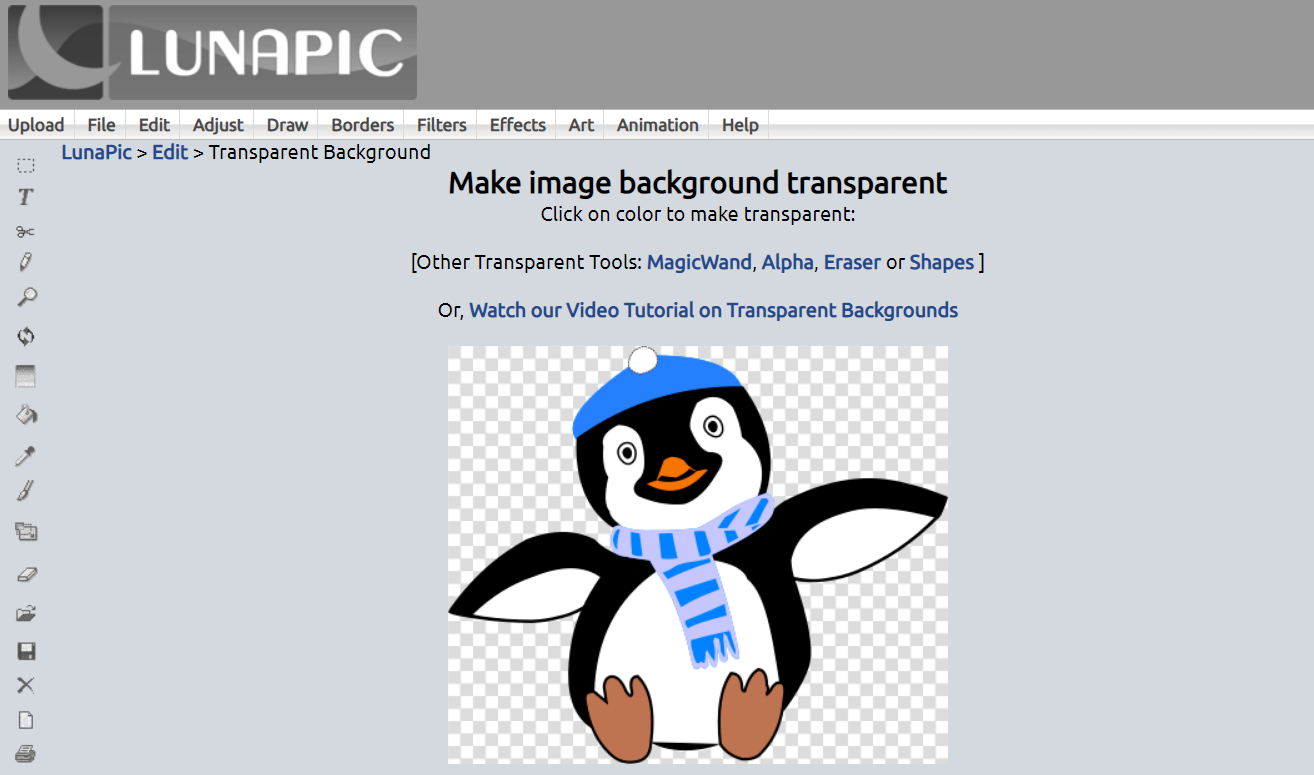Open the Adjust menu

[218, 125]
